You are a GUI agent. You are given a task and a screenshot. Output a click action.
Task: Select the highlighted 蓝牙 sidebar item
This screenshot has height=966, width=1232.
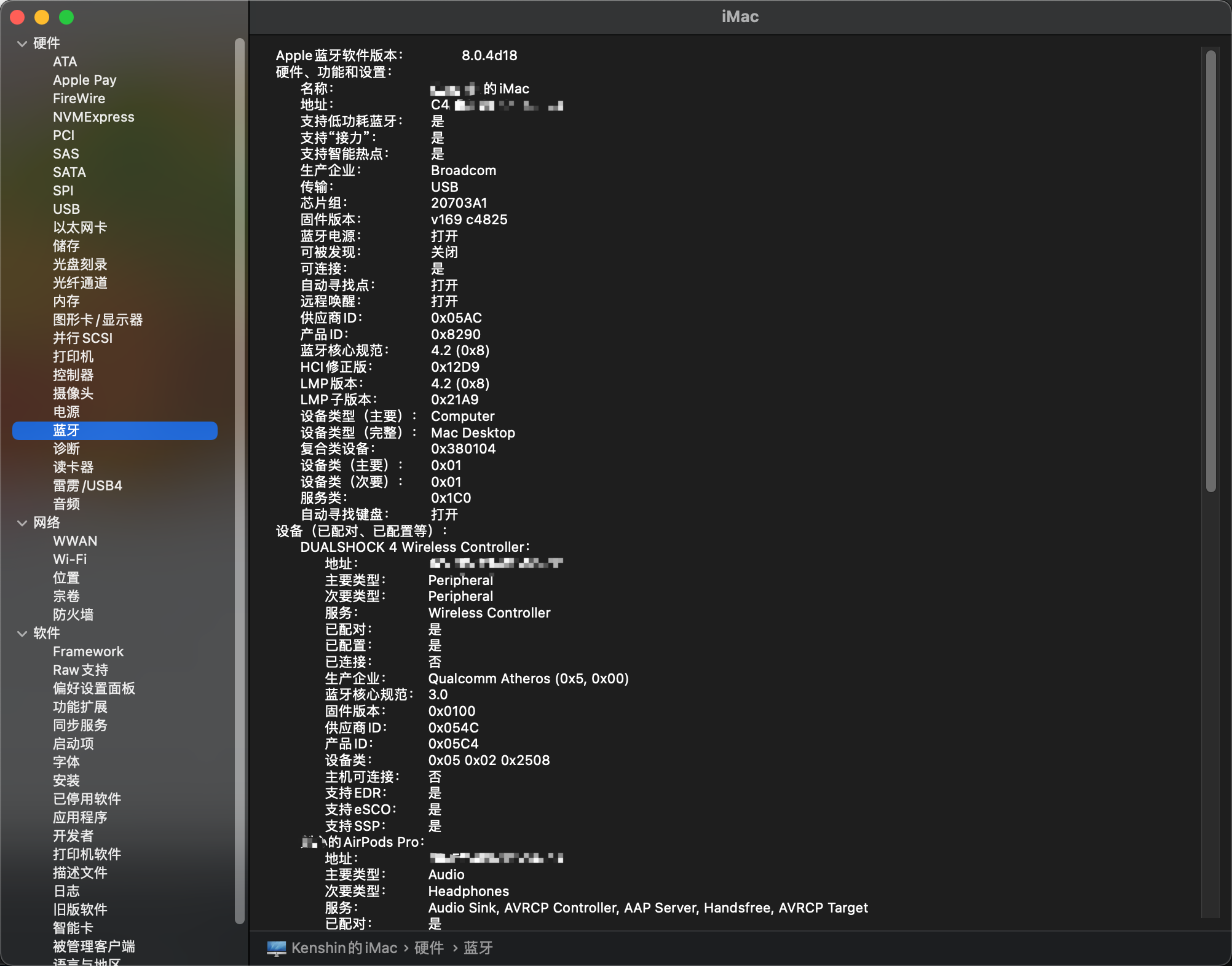point(115,430)
